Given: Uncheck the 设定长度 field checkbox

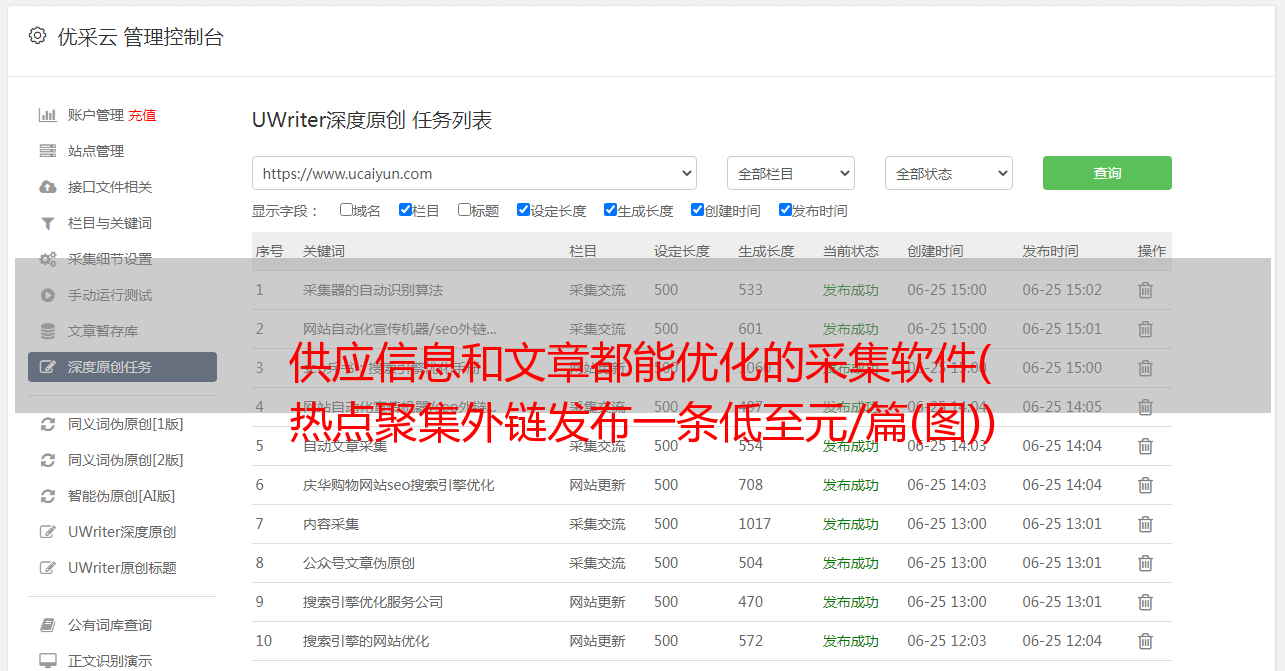Looking at the screenshot, I should tap(523, 210).
